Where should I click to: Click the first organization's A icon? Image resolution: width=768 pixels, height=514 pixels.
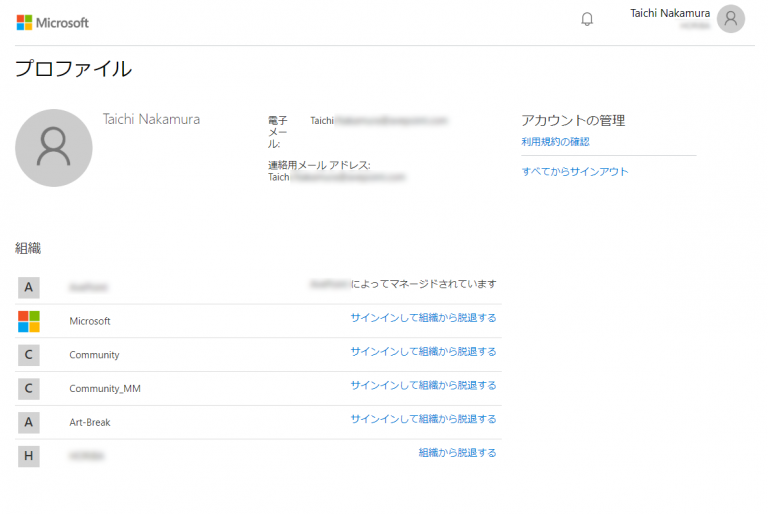point(29,287)
